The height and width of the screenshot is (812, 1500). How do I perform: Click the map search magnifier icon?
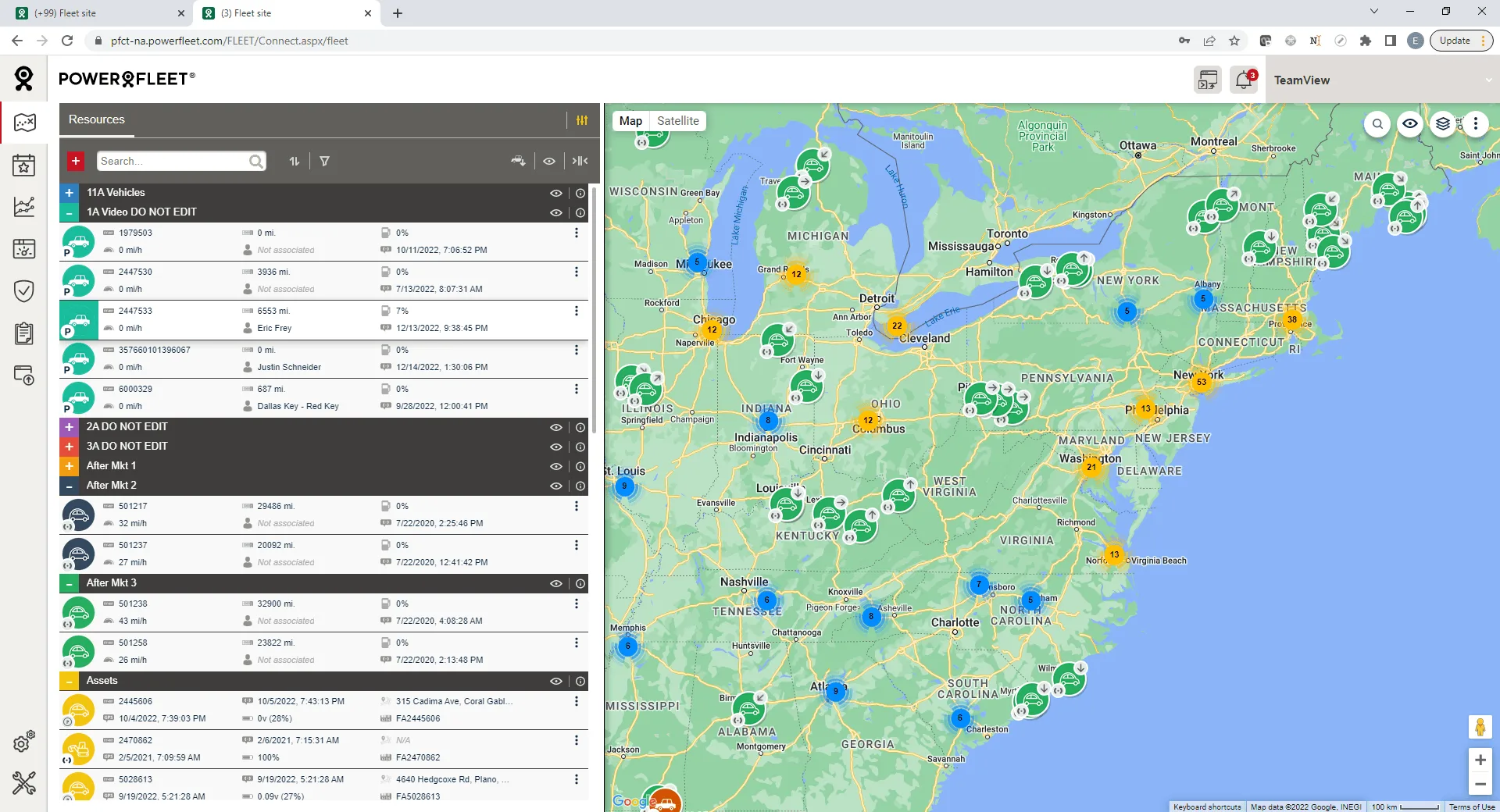pyautogui.click(x=1377, y=123)
